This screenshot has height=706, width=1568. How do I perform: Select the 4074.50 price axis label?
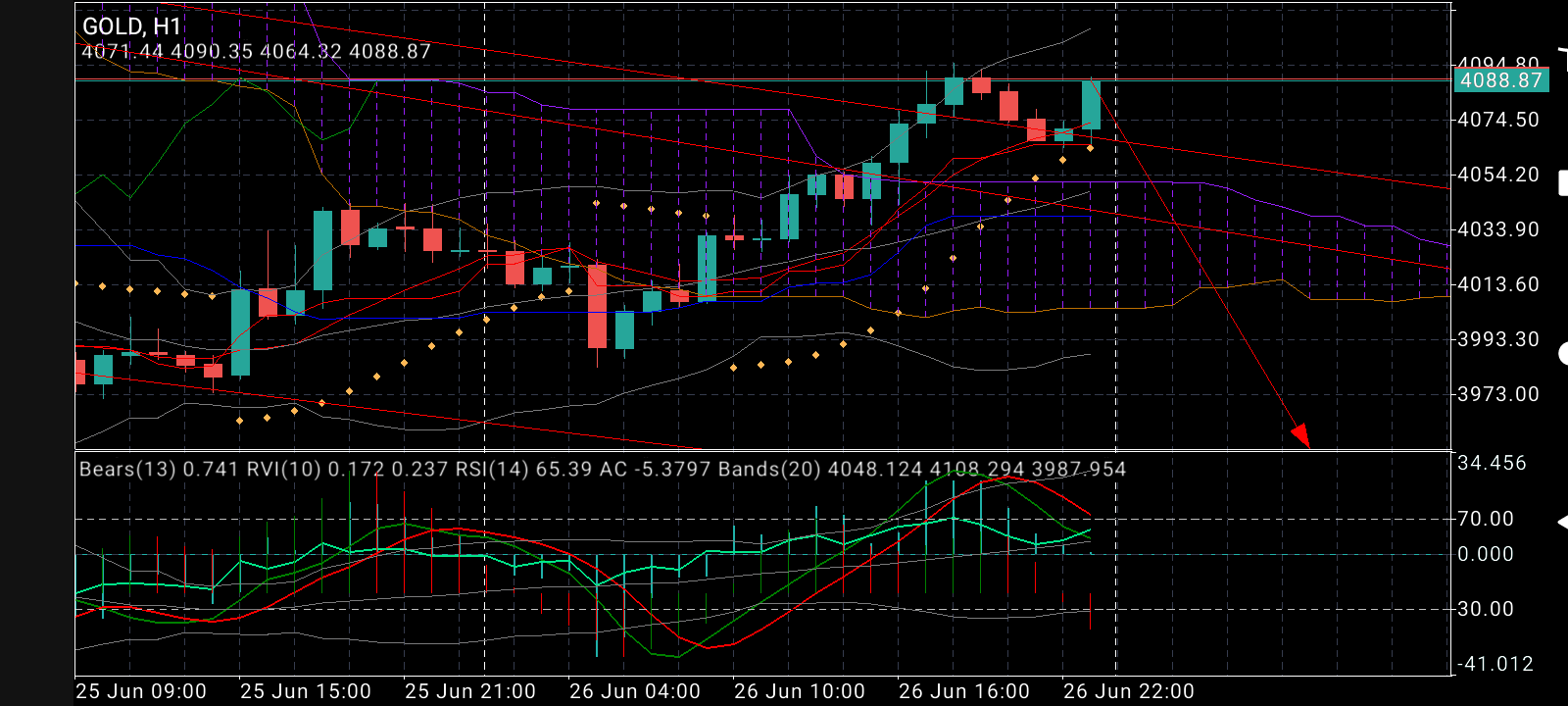click(x=1498, y=120)
